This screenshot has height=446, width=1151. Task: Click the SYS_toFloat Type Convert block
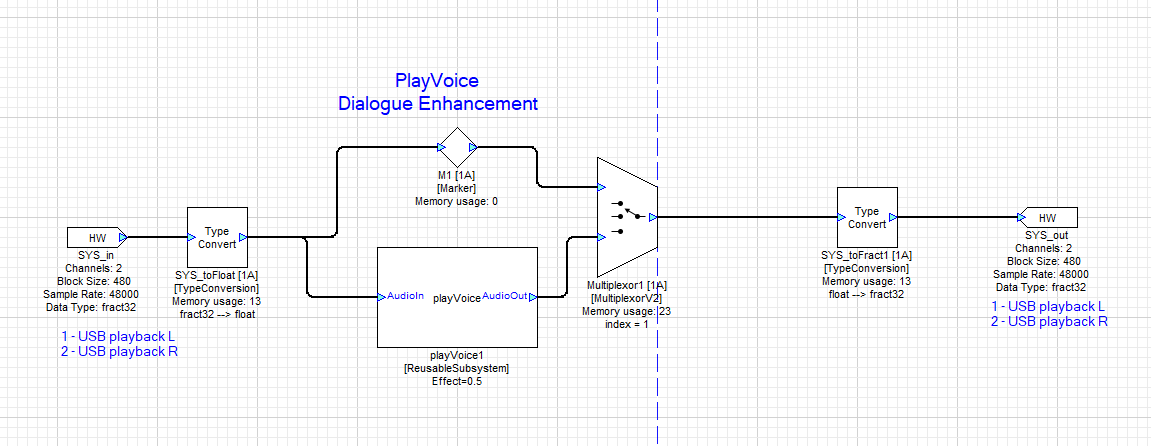(217, 237)
